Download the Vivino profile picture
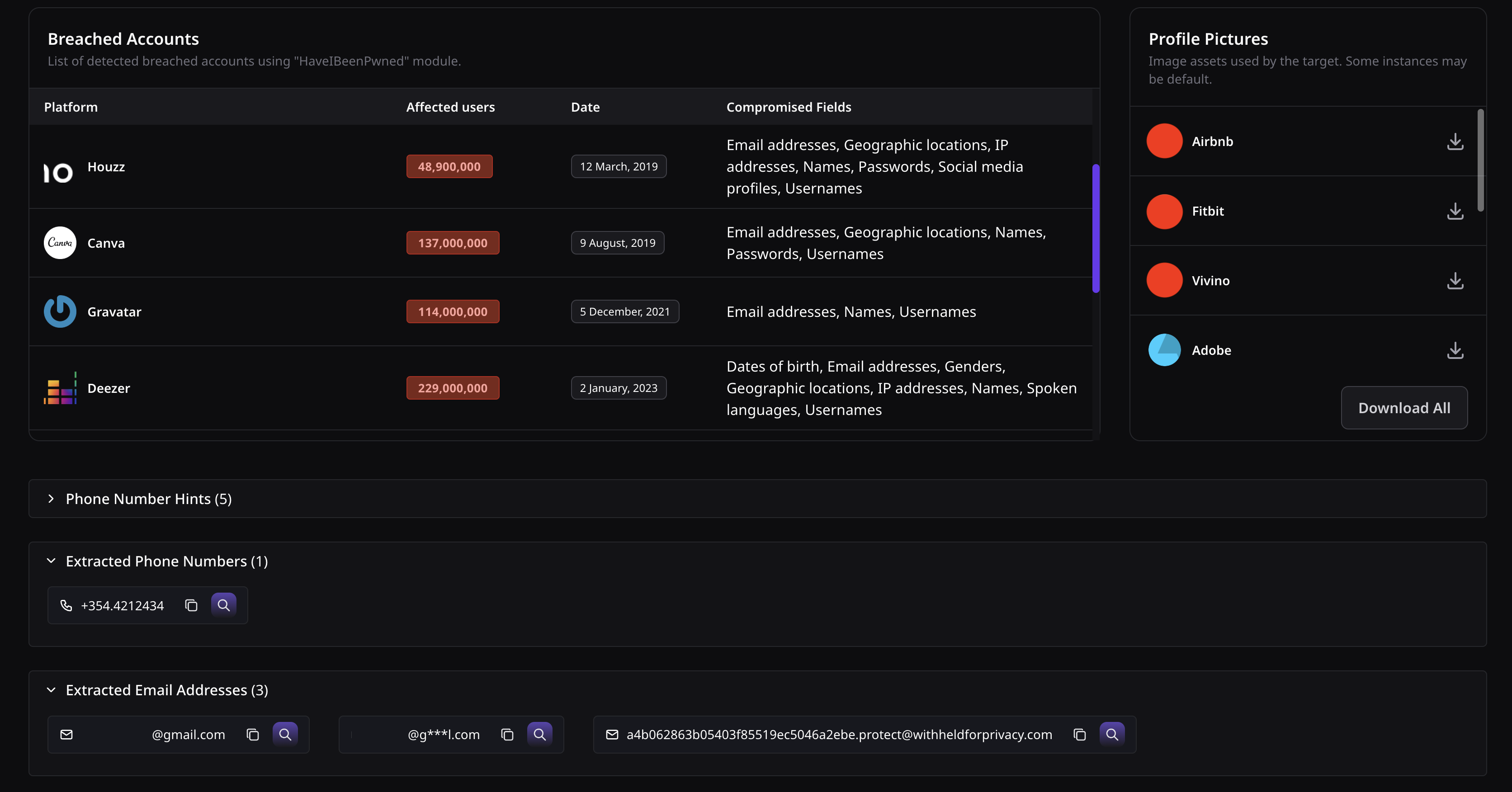The height and width of the screenshot is (792, 1512). [1455, 280]
